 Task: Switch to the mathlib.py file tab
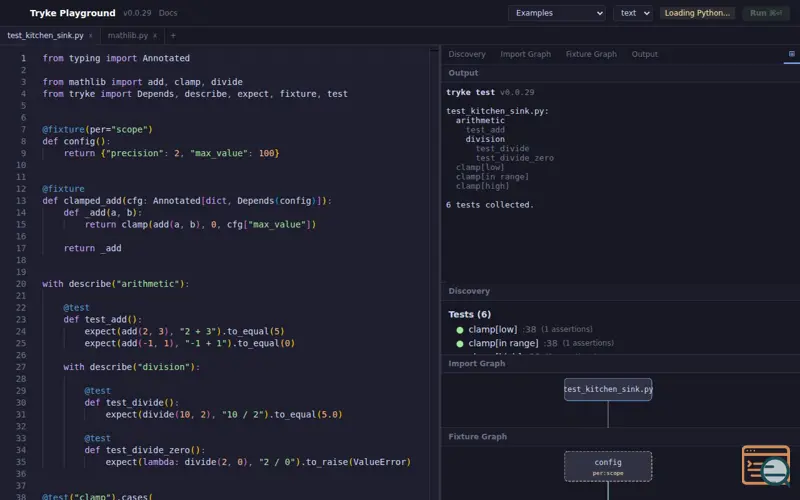[x=128, y=36]
